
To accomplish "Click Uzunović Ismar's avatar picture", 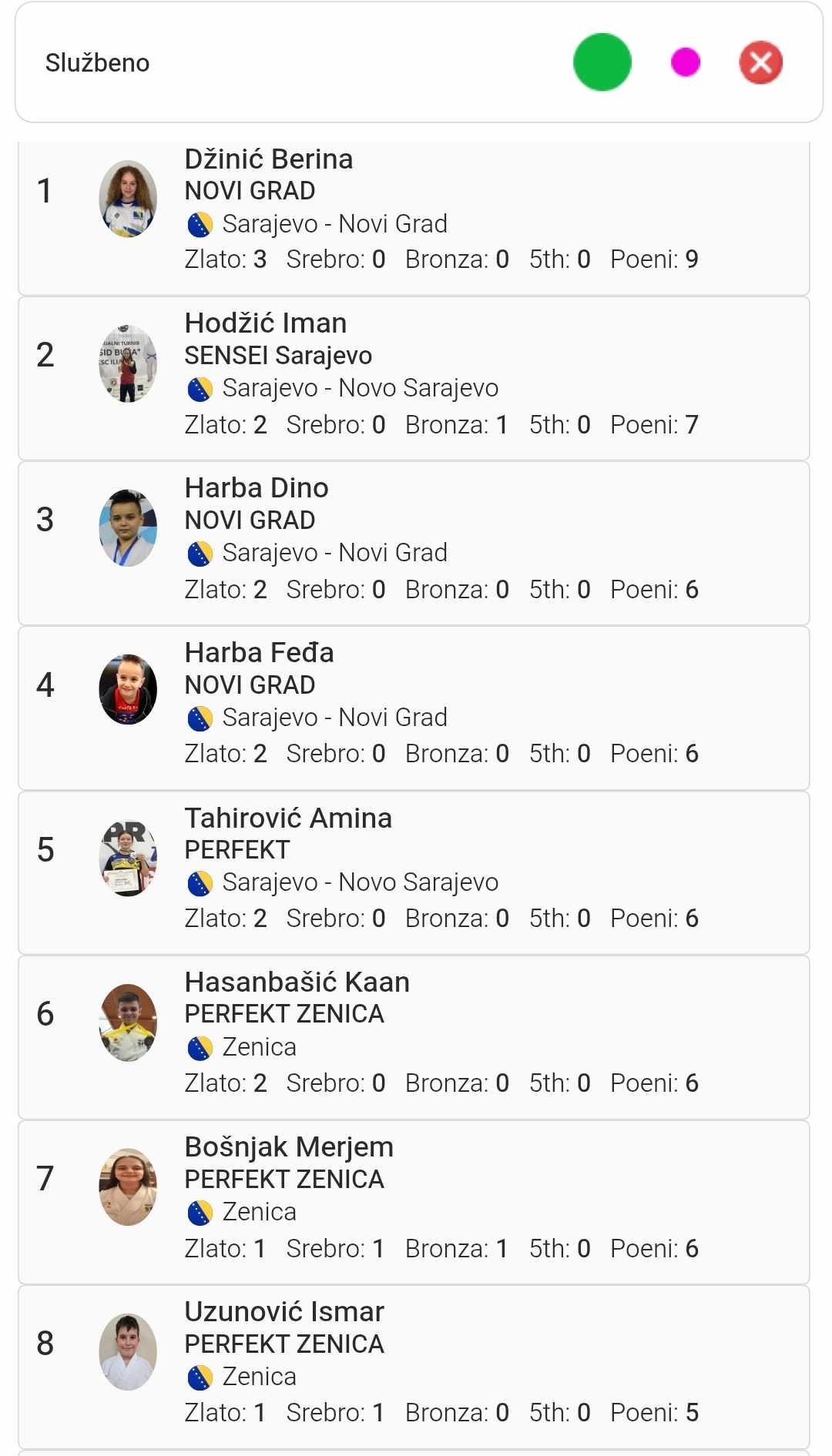I will 128,1352.
